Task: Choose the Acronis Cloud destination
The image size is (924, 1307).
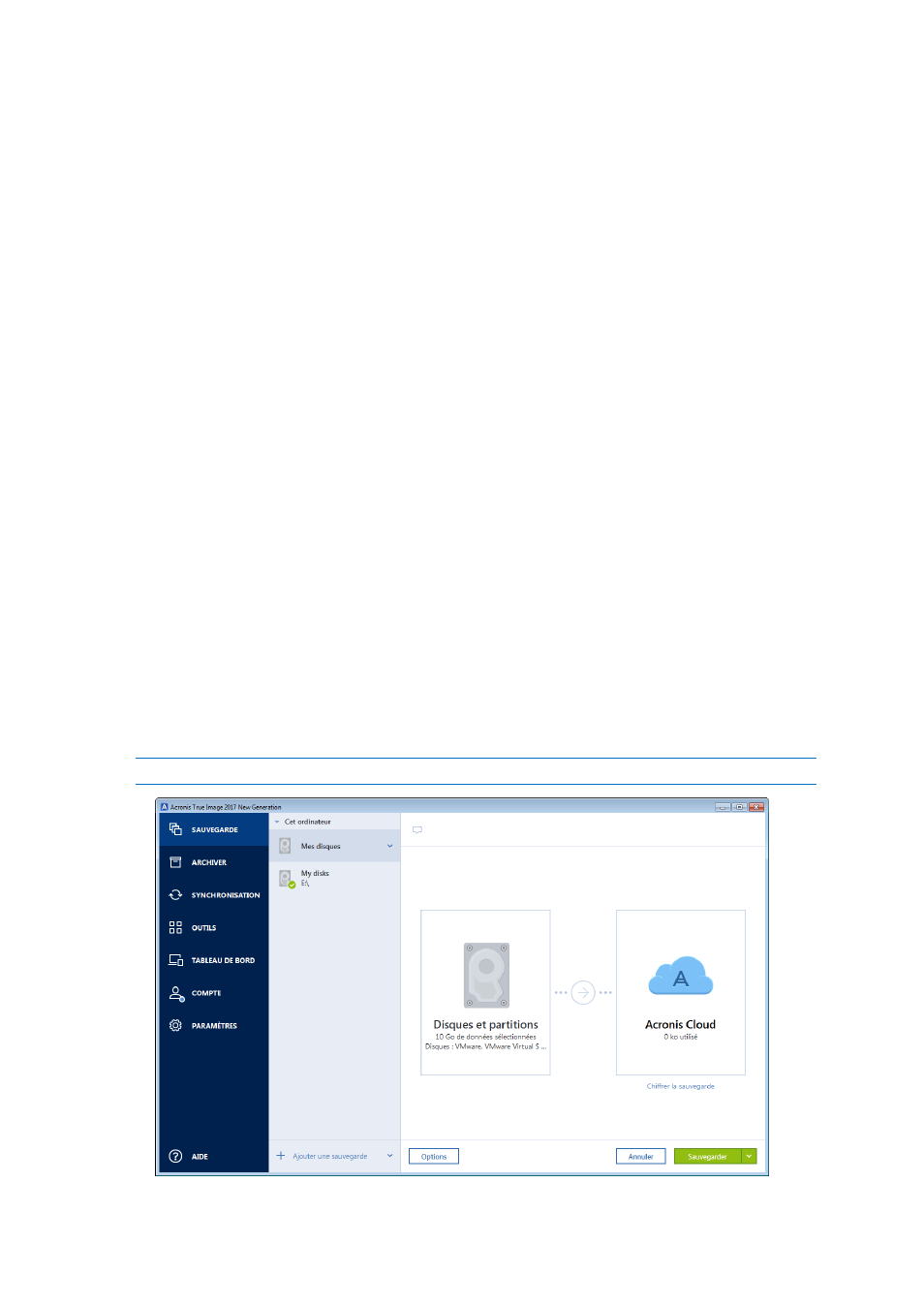Action: click(x=681, y=992)
